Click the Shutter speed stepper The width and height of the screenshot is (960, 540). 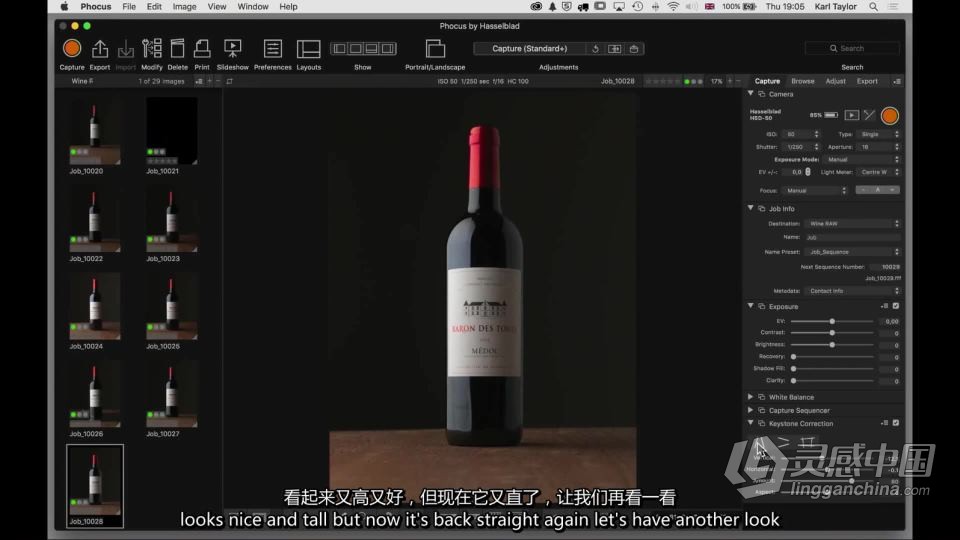(x=816, y=147)
